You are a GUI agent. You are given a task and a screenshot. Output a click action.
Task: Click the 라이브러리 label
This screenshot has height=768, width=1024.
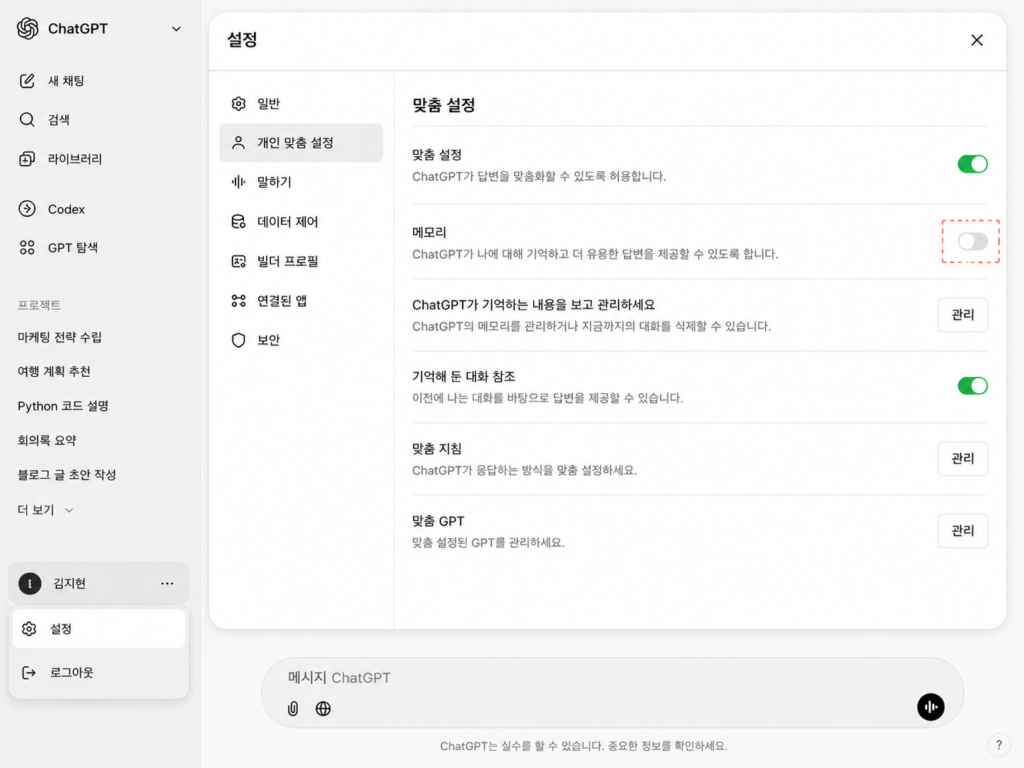tap(75, 159)
